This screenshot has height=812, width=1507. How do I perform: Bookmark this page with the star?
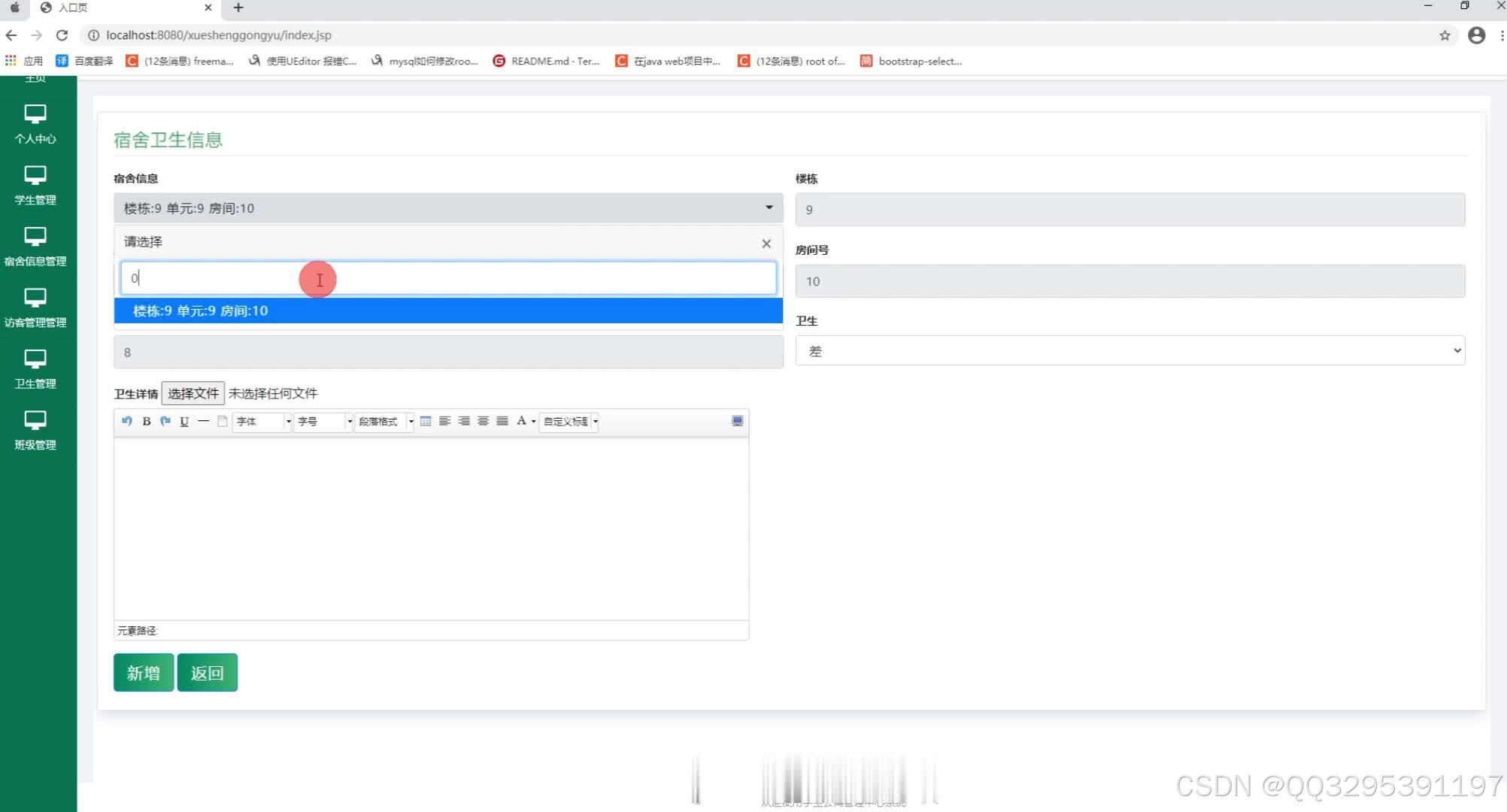[1445, 35]
